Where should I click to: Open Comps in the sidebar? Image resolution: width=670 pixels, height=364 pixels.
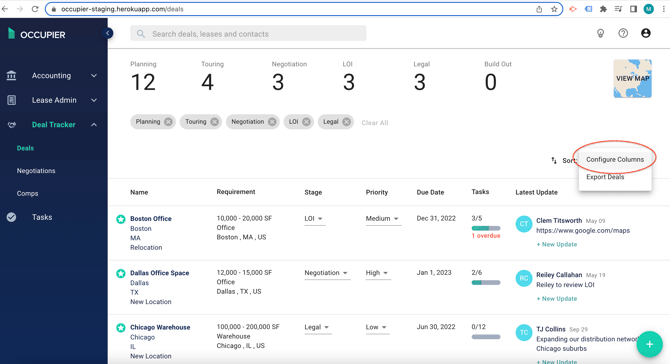coord(27,193)
